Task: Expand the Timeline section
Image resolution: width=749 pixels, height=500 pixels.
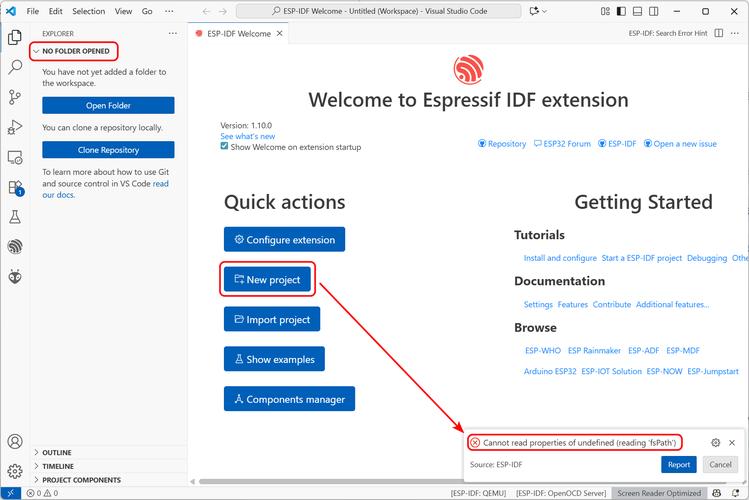Action: click(57, 466)
